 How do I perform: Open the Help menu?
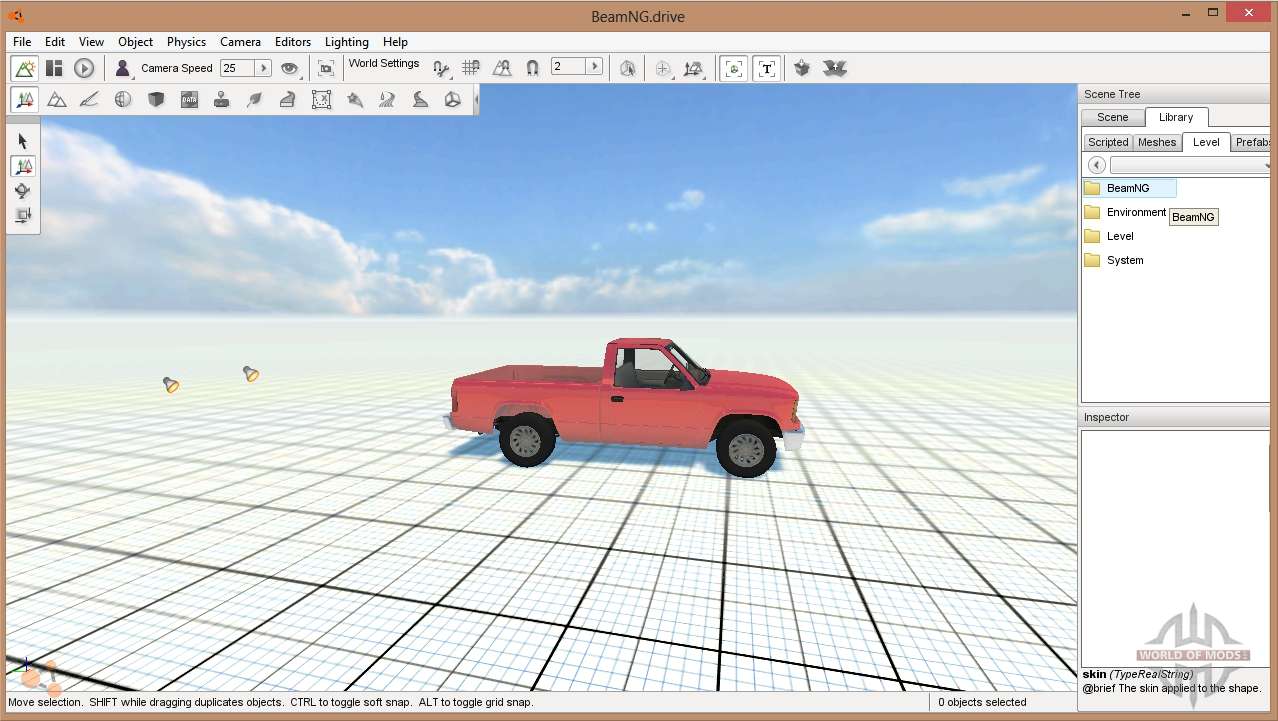[395, 42]
